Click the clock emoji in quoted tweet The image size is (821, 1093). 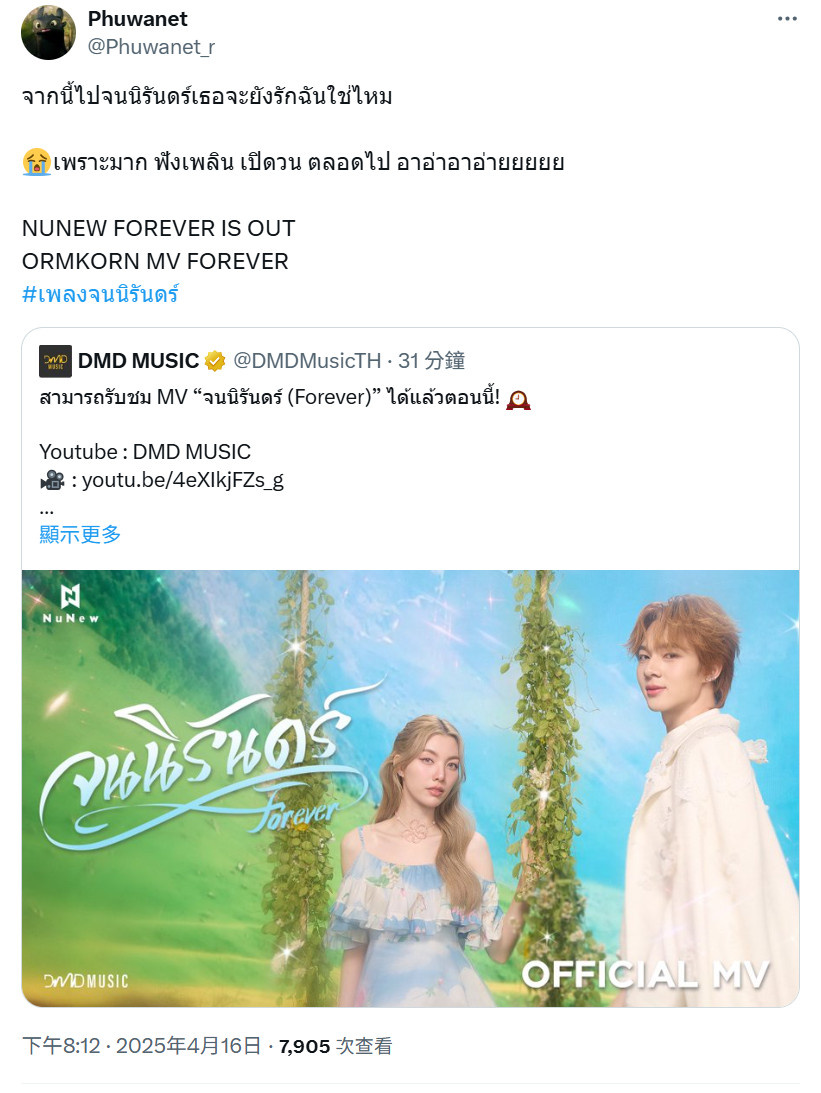point(518,399)
